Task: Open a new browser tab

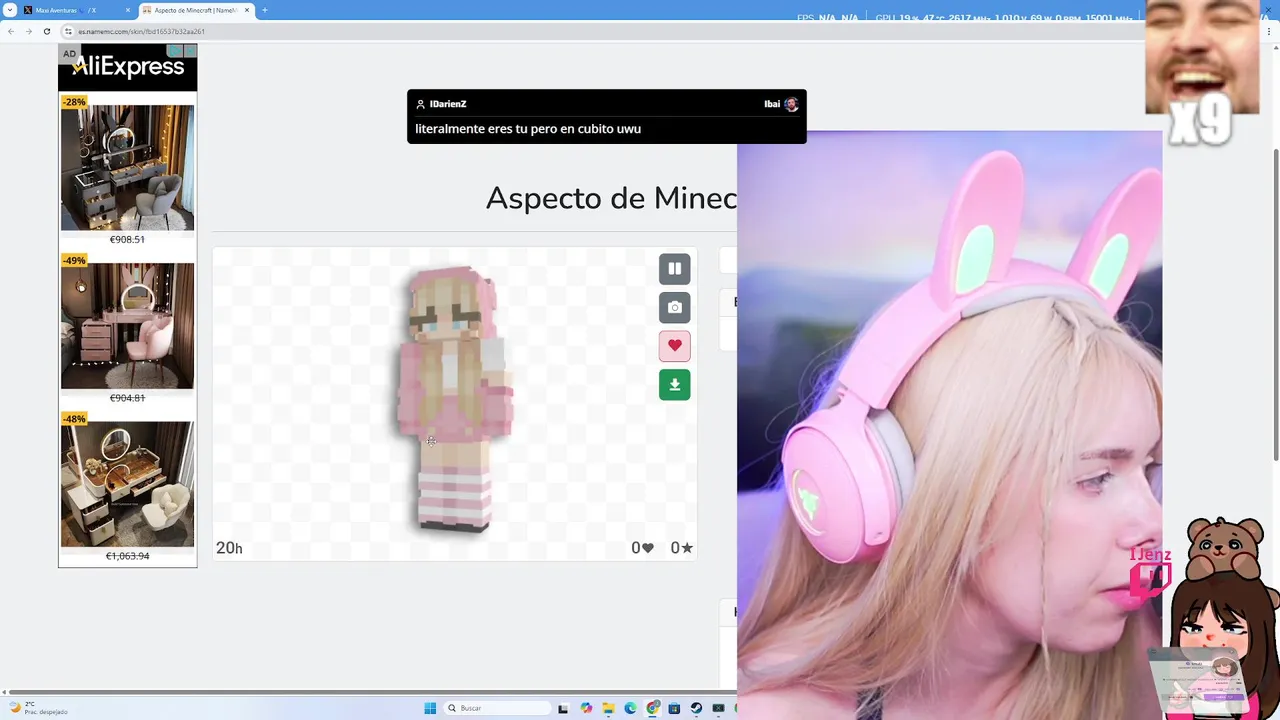Action: click(265, 10)
